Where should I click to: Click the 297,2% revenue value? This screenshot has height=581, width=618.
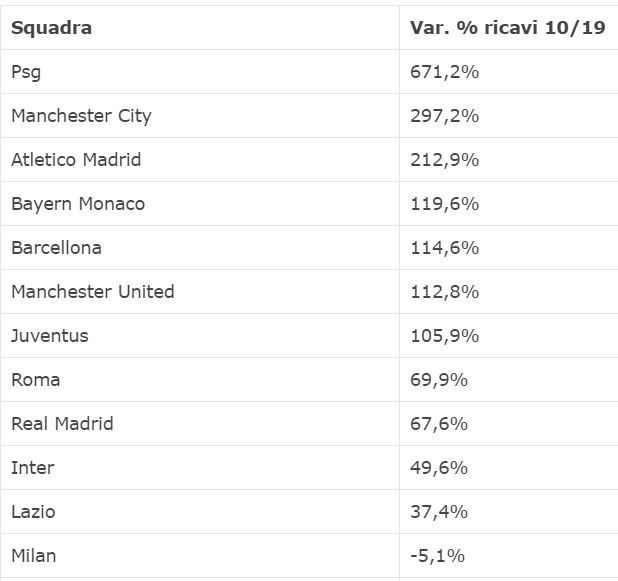click(444, 116)
